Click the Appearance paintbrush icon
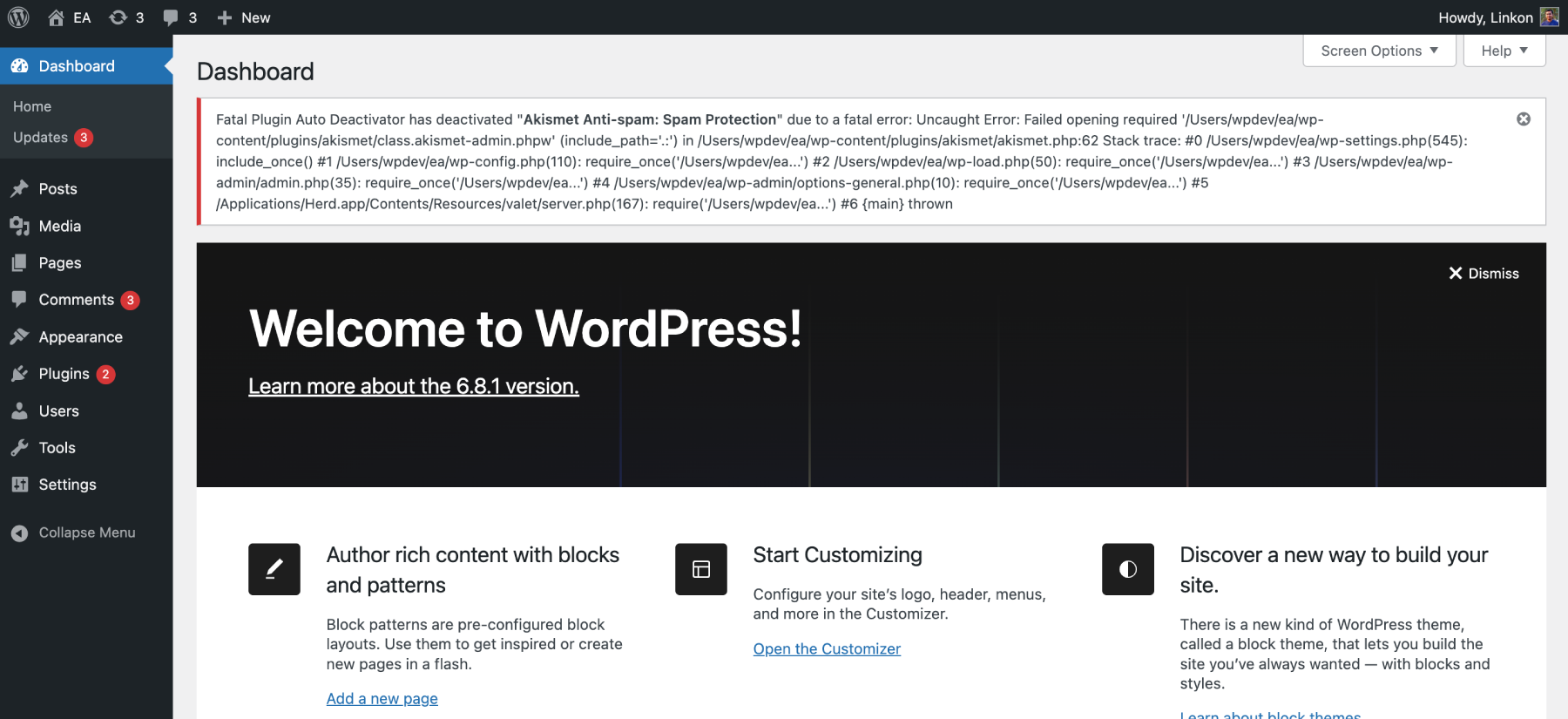Image resolution: width=1568 pixels, height=719 pixels. click(19, 336)
